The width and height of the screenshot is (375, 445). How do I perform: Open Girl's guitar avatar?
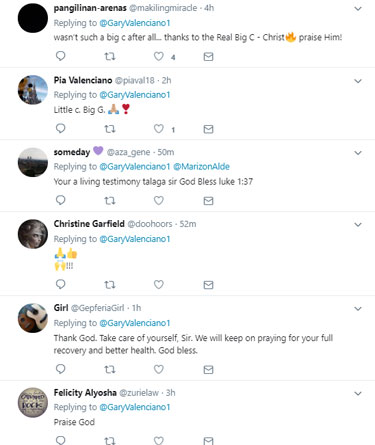33,318
